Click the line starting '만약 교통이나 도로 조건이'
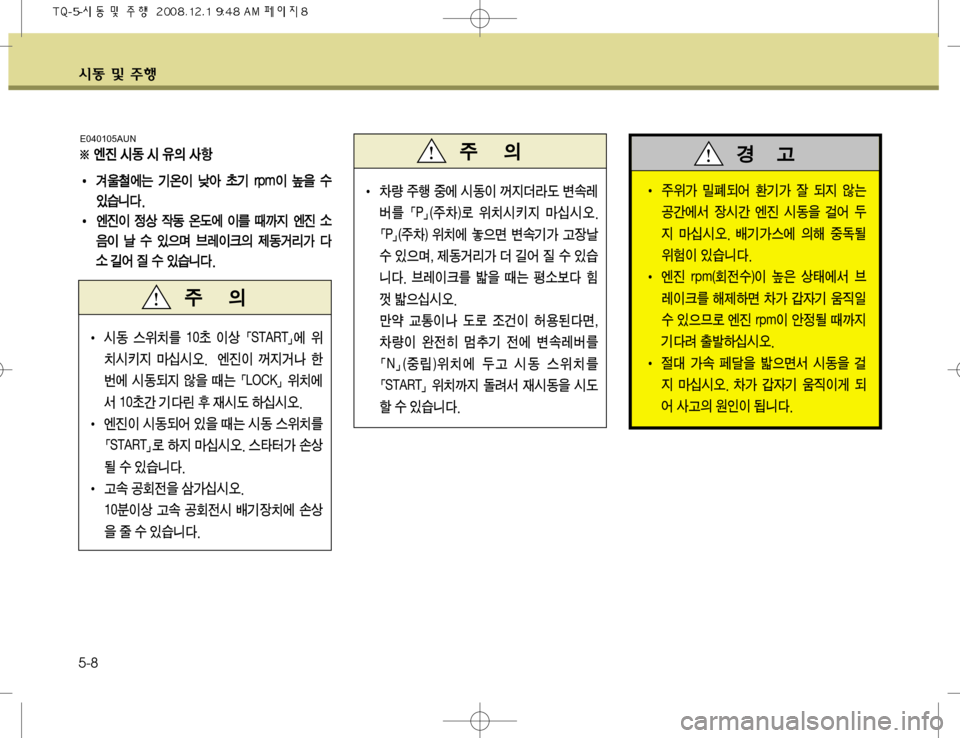This screenshot has height=738, width=960. pos(489,320)
